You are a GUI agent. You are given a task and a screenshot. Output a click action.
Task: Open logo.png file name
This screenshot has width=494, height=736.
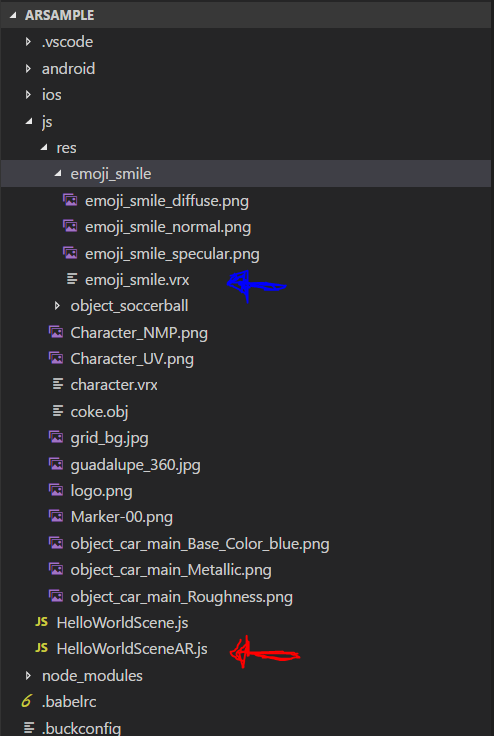click(x=101, y=491)
